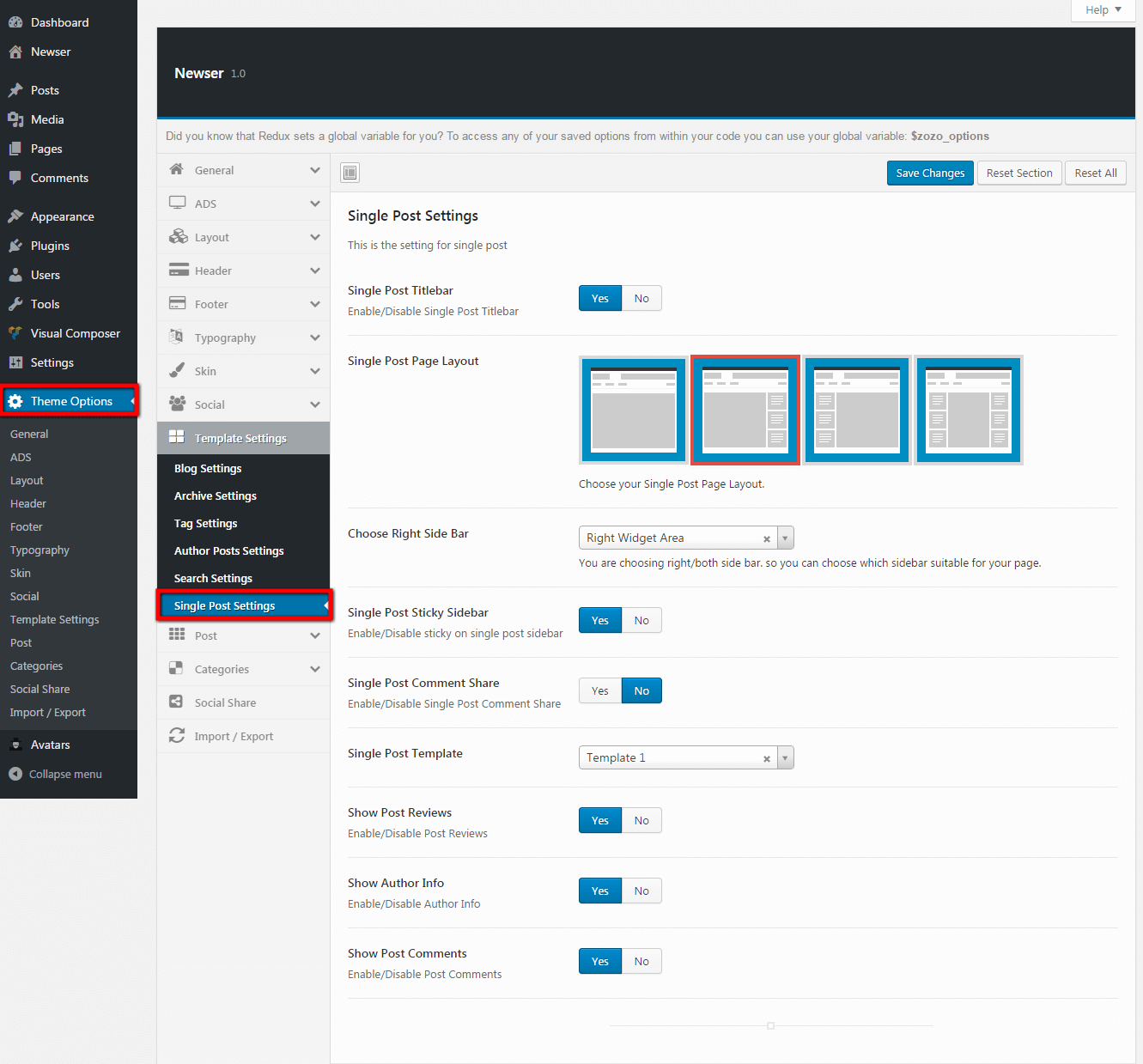Viewport: 1143px width, 1064px height.
Task: Open the Single Post Template dropdown
Action: pos(686,757)
